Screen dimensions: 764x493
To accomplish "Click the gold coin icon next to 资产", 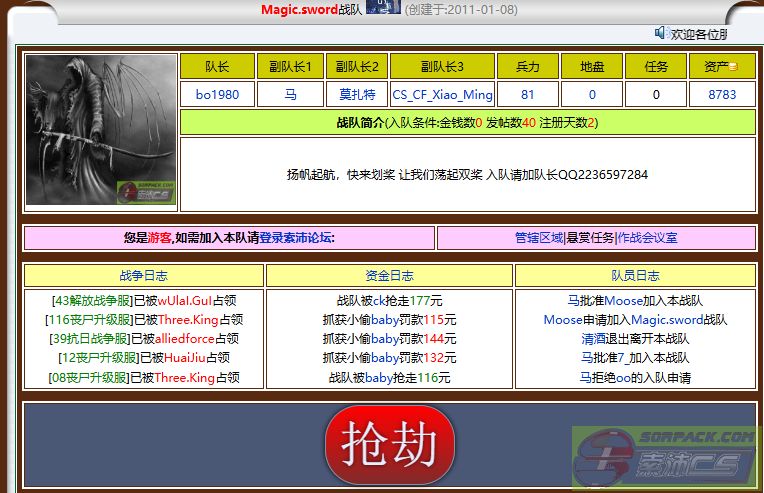I will (x=733, y=67).
